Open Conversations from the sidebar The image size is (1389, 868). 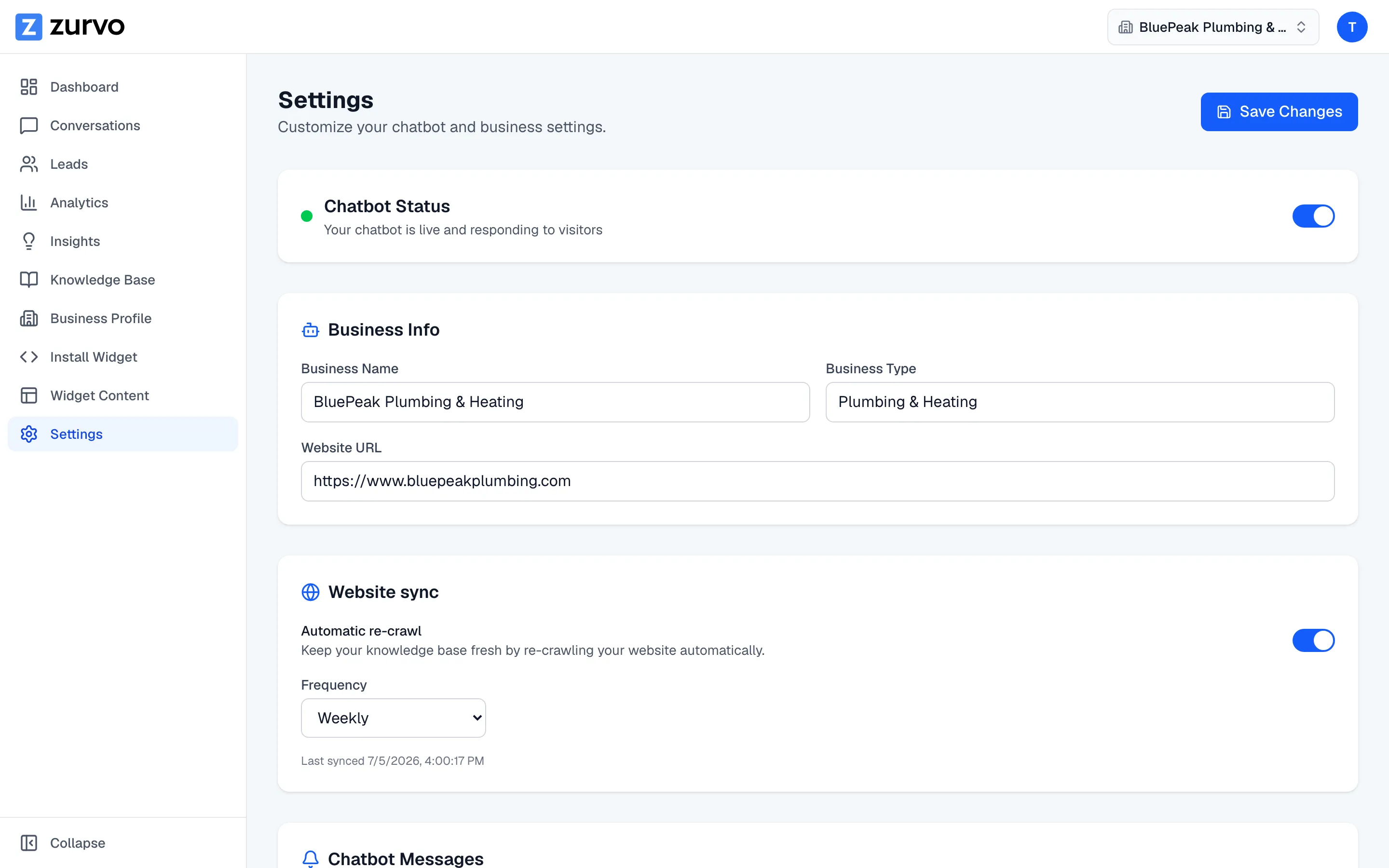point(123,125)
